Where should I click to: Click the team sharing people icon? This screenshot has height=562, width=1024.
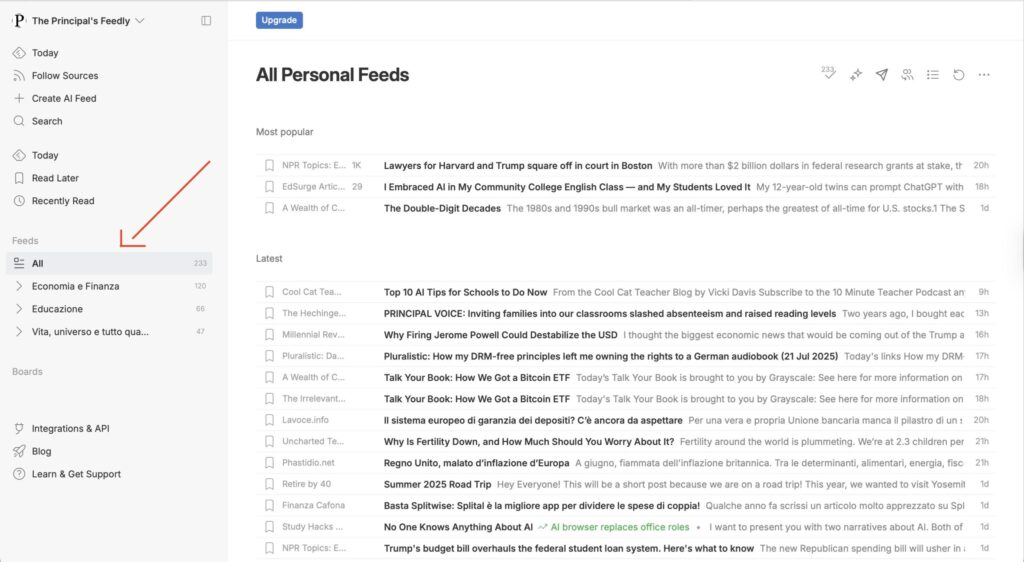click(x=907, y=75)
